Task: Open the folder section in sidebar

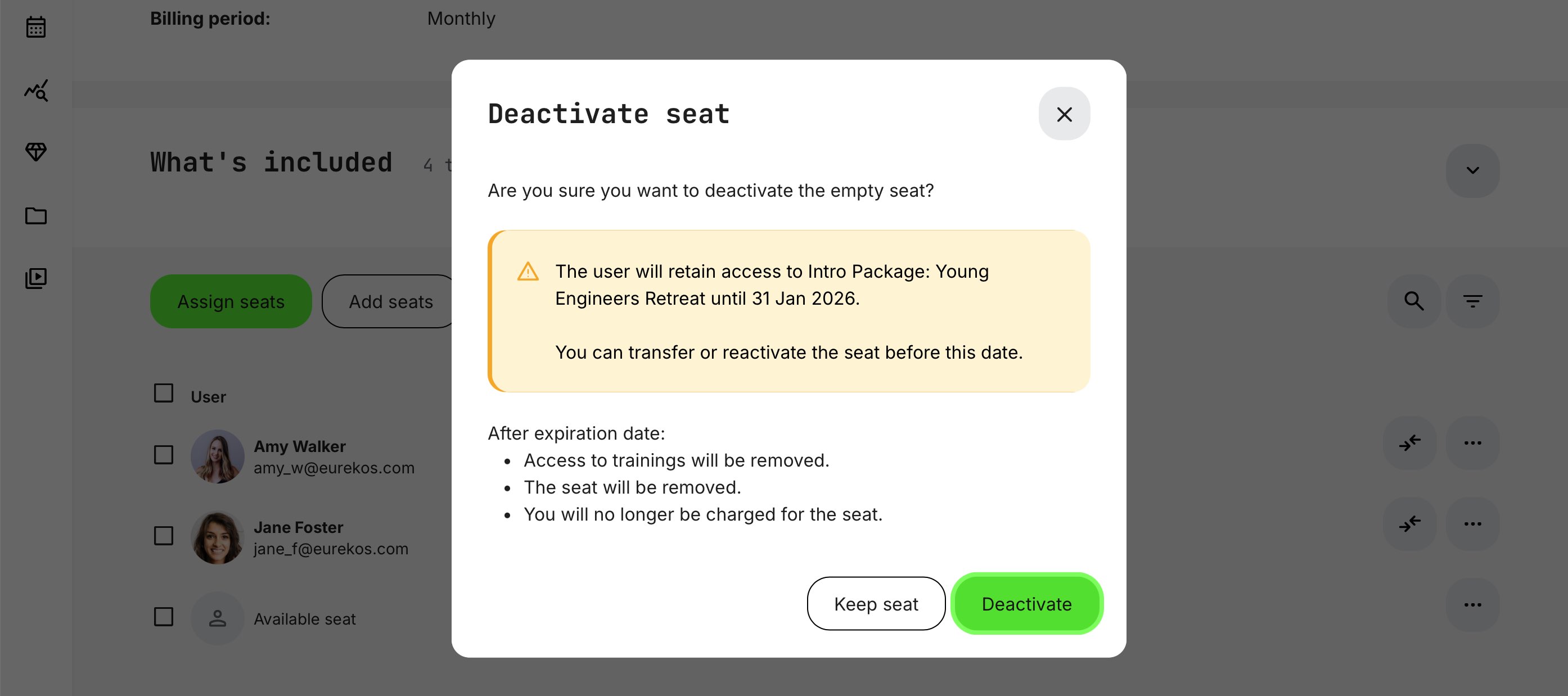Action: pyautogui.click(x=36, y=216)
